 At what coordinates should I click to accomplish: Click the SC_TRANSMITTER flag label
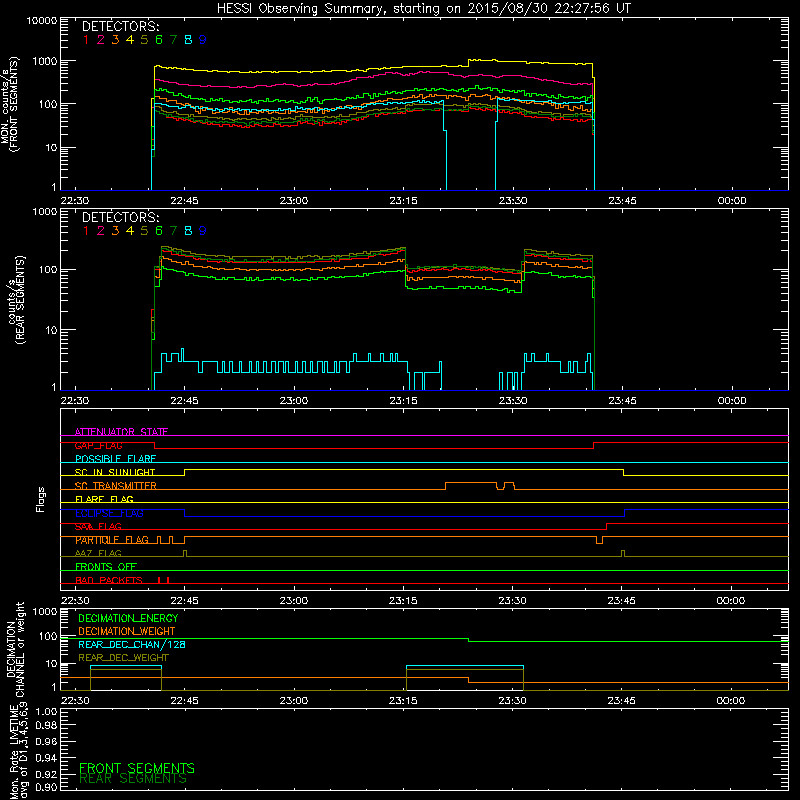(116, 486)
